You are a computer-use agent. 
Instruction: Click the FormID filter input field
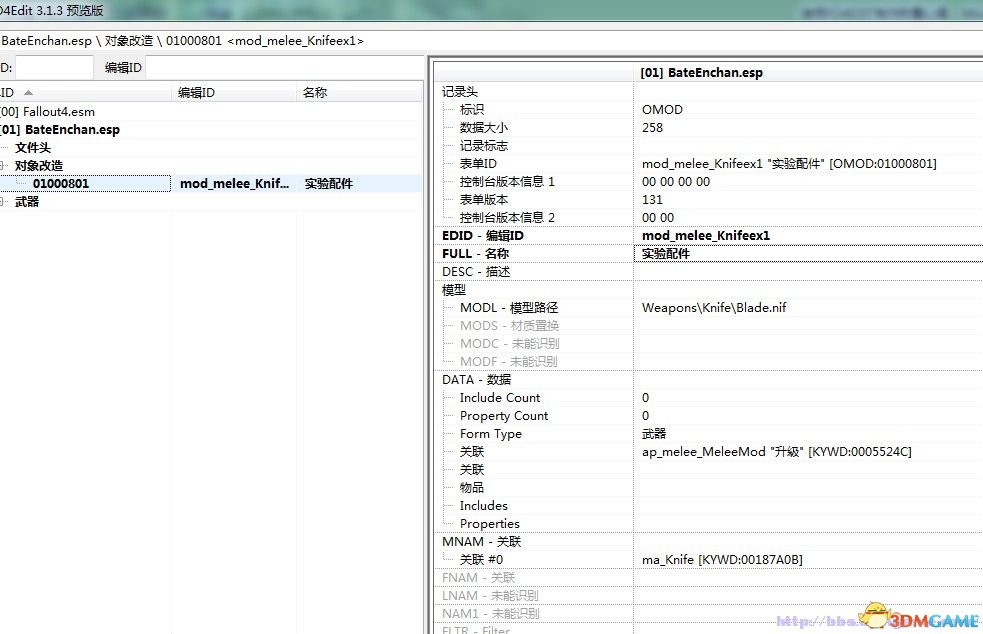click(x=54, y=67)
